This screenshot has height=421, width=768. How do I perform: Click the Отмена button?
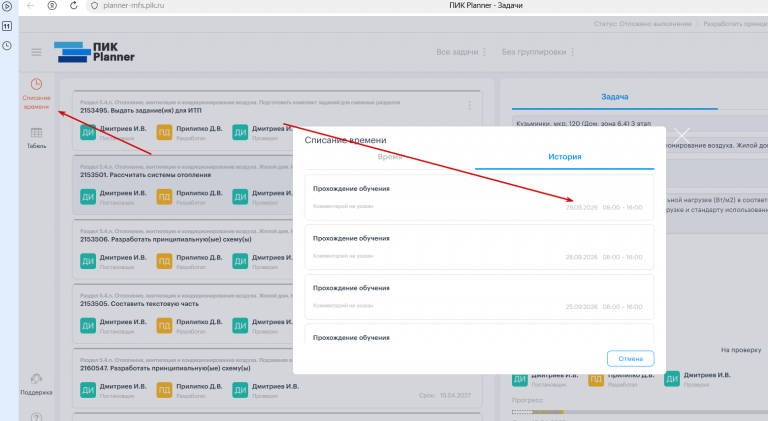(630, 358)
